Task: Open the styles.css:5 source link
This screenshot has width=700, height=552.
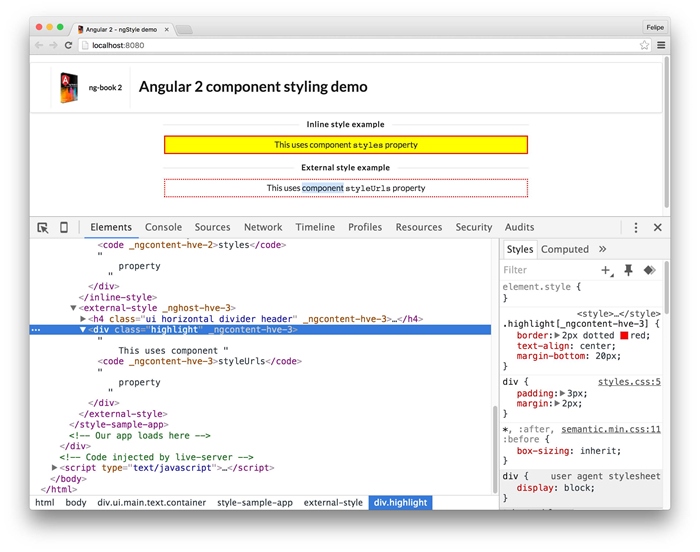Action: tap(629, 382)
